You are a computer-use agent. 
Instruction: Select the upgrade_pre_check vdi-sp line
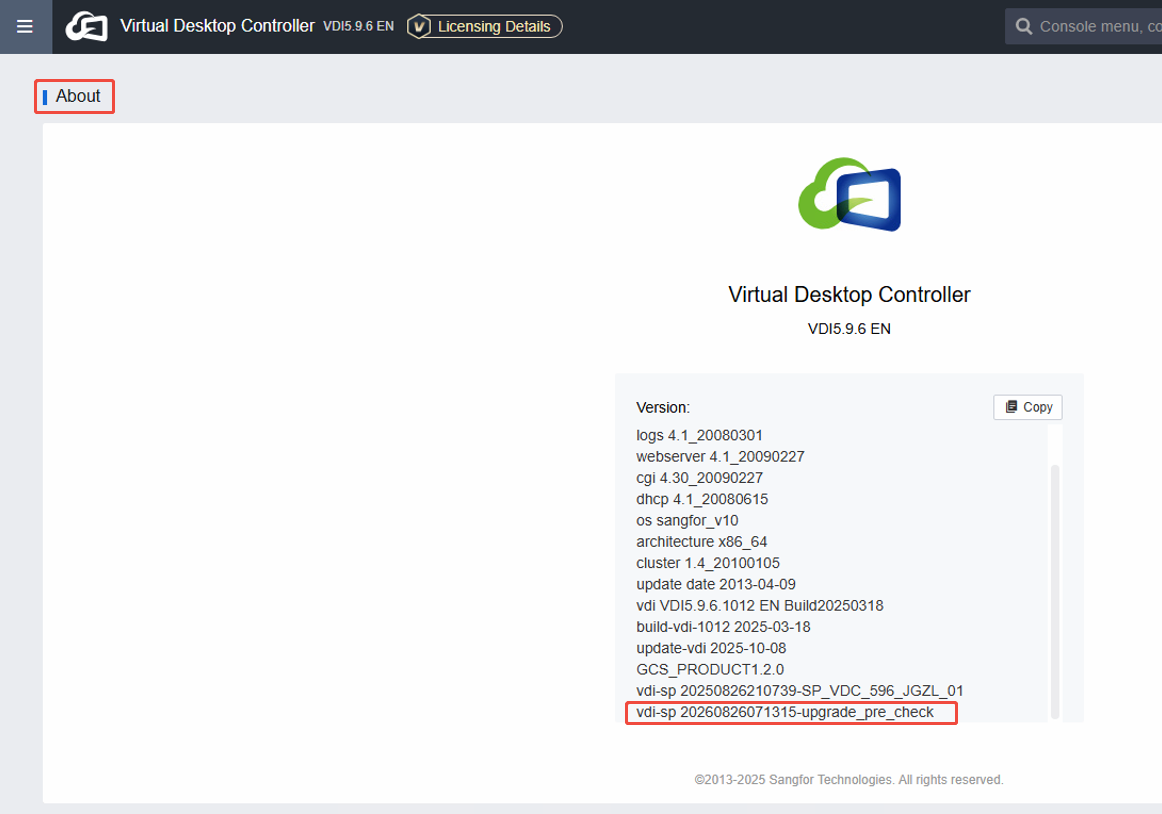pyautogui.click(x=785, y=712)
